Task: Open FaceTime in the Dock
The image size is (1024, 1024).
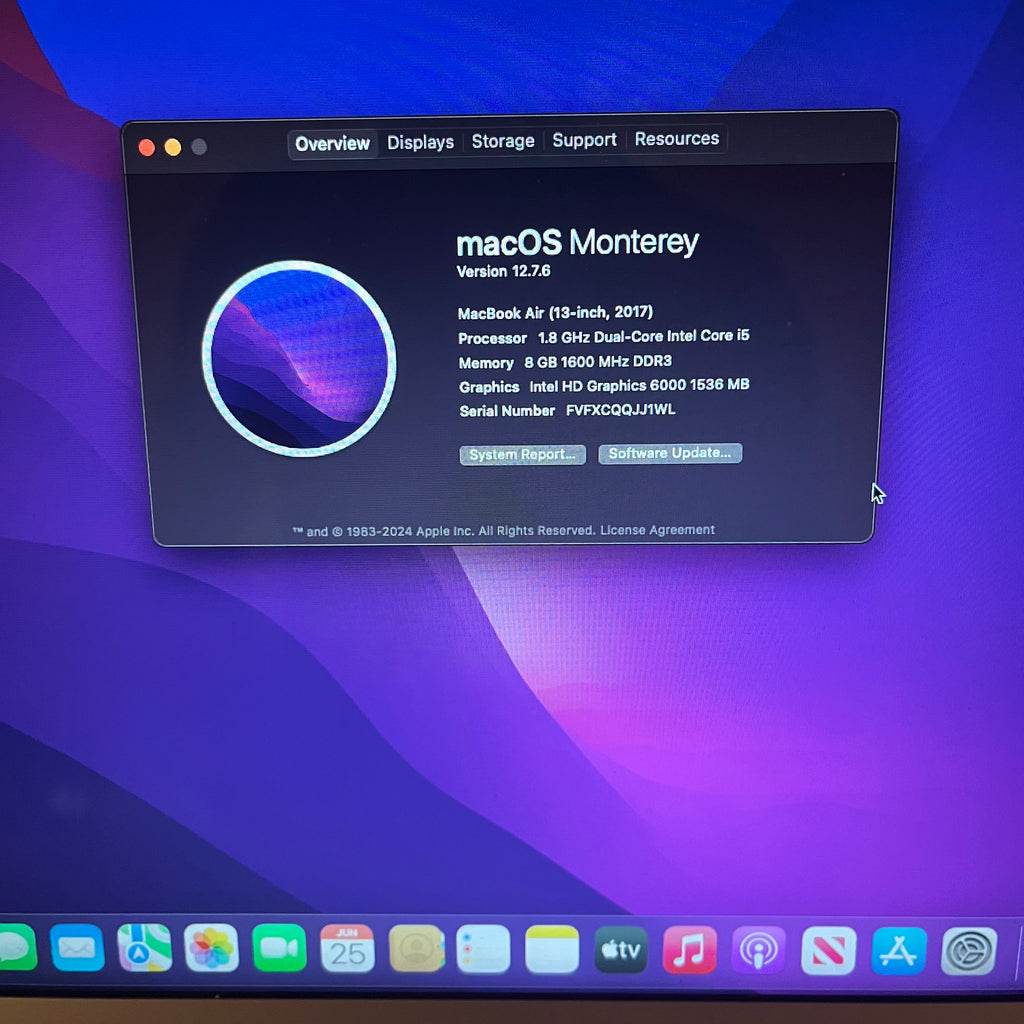Action: (x=280, y=948)
